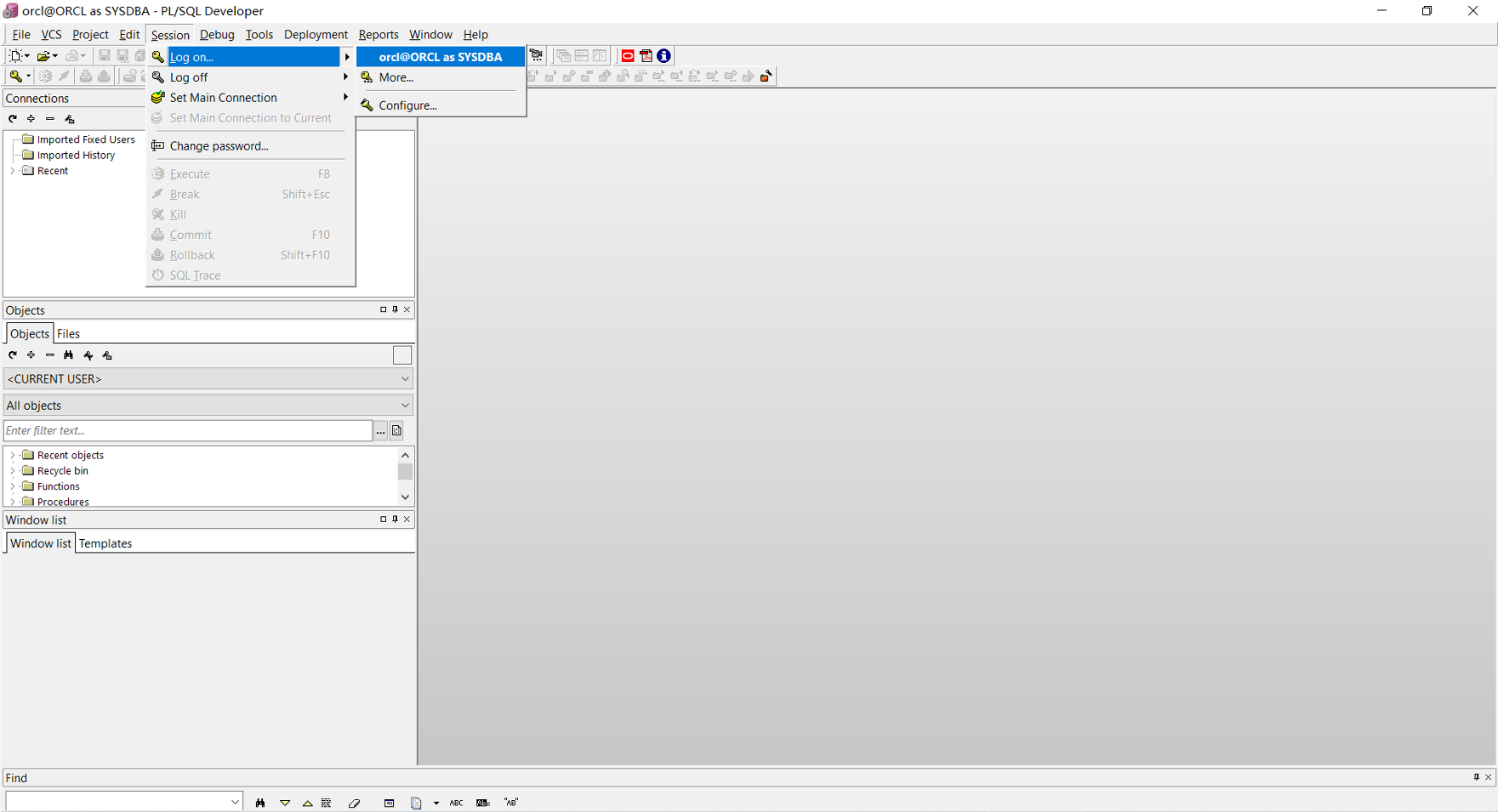1498x812 pixels.
Task: Select Change password menu item
Action: (x=250, y=146)
